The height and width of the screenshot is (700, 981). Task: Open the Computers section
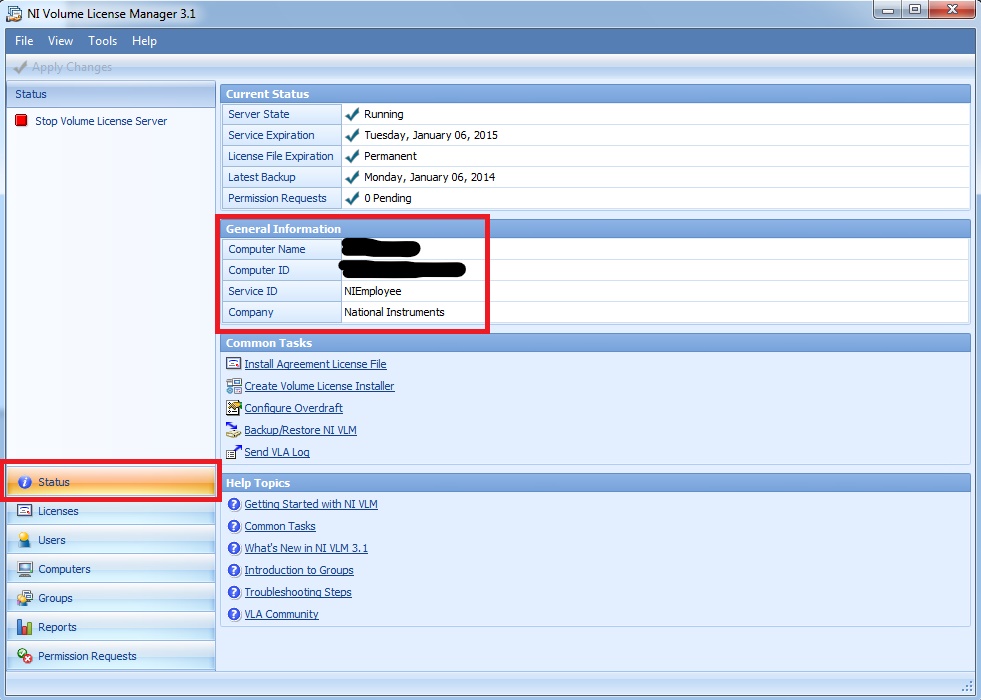[111, 569]
